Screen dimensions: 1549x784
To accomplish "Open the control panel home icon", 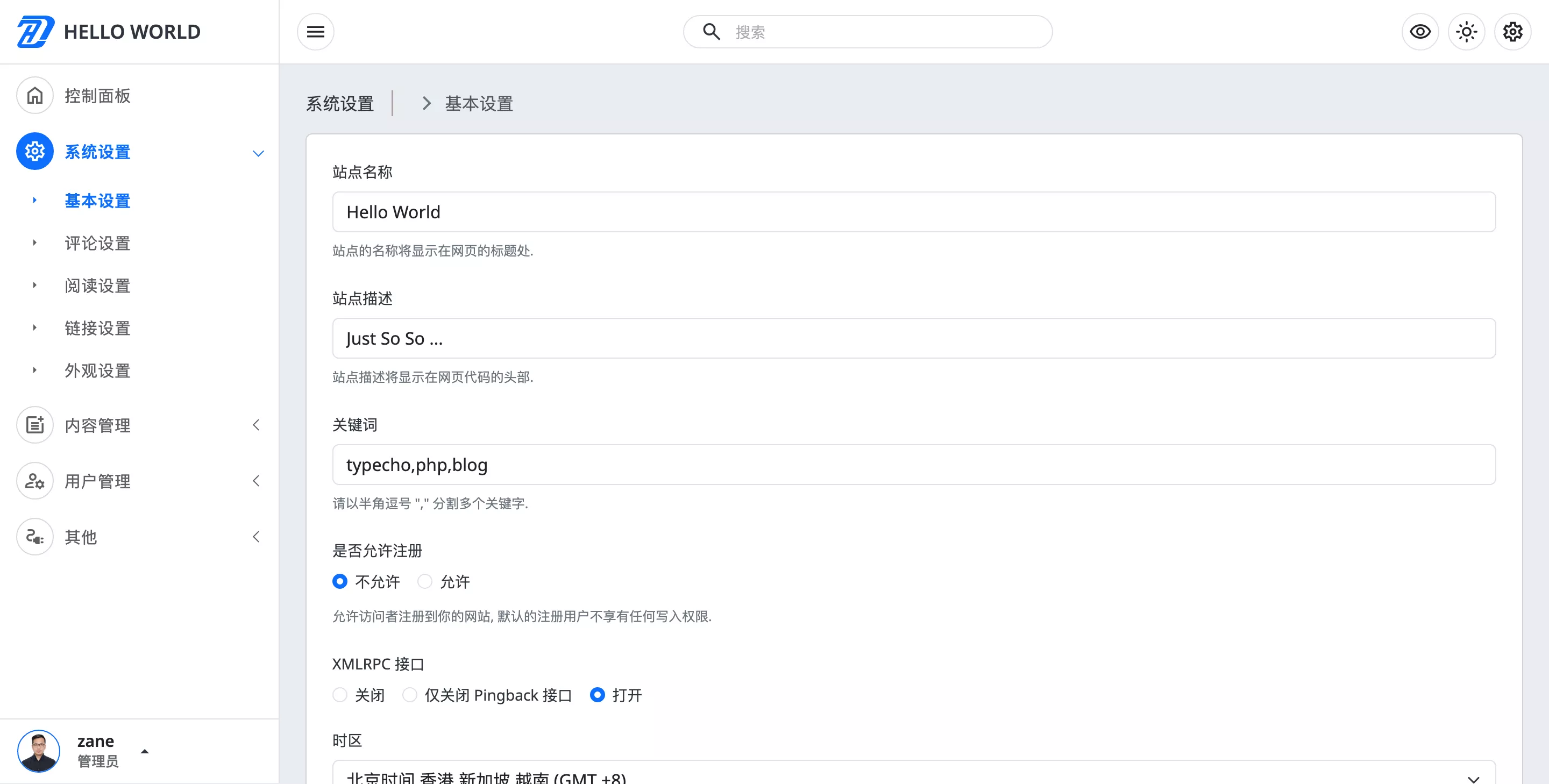I will [x=34, y=95].
